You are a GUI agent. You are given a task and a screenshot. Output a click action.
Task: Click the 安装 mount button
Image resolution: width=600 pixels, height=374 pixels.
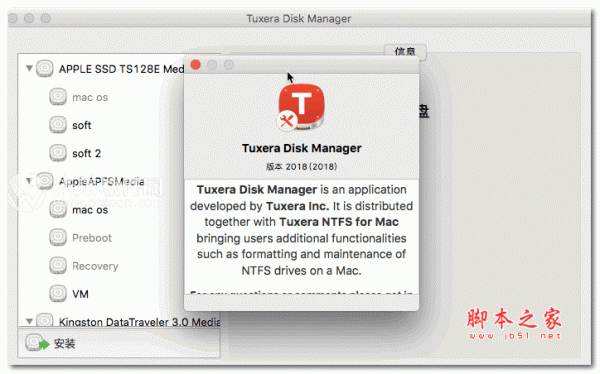pos(50,343)
